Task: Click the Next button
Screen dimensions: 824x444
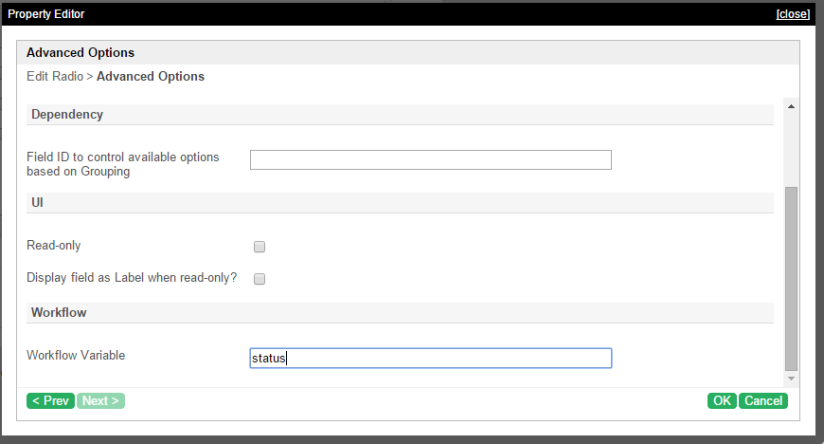Action: [x=101, y=401]
